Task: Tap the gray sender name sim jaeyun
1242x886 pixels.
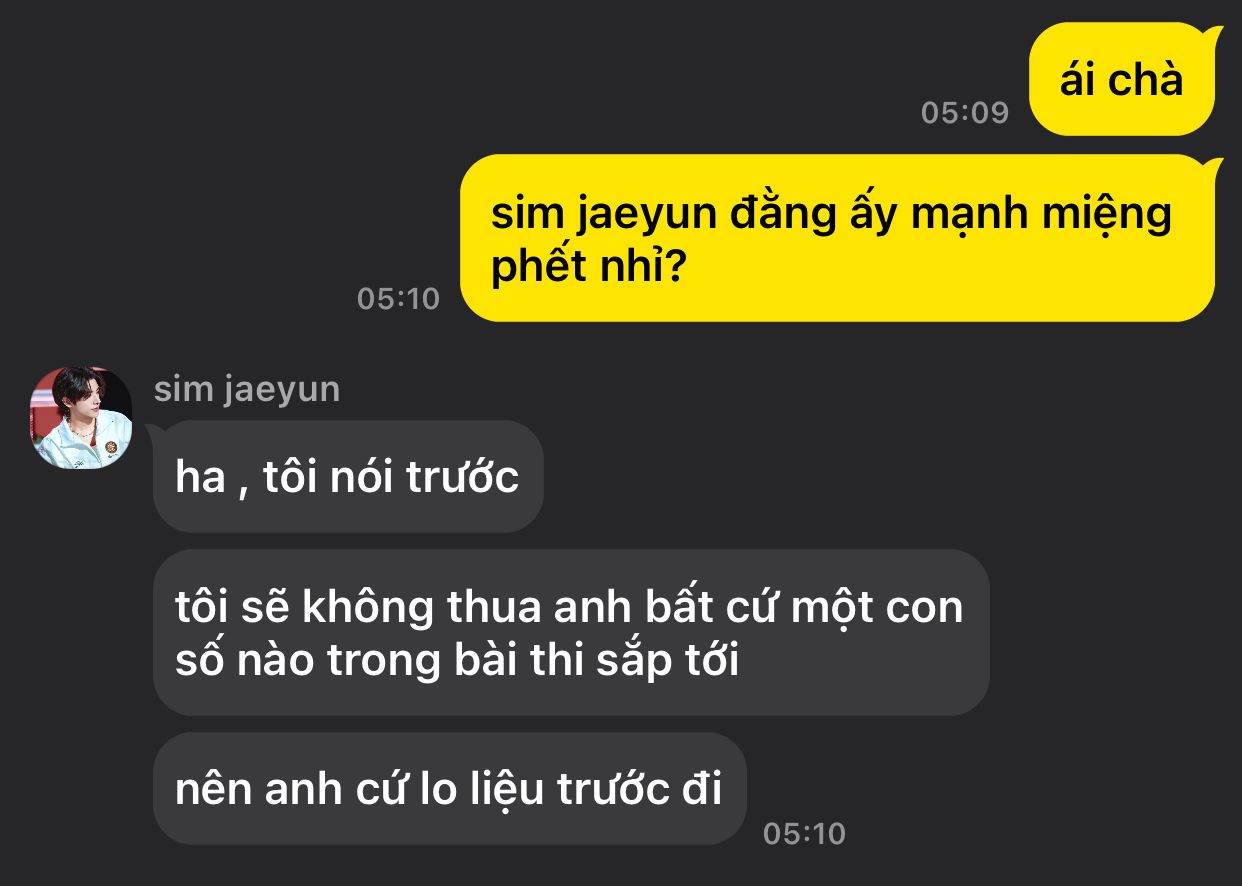Action: tap(247, 389)
